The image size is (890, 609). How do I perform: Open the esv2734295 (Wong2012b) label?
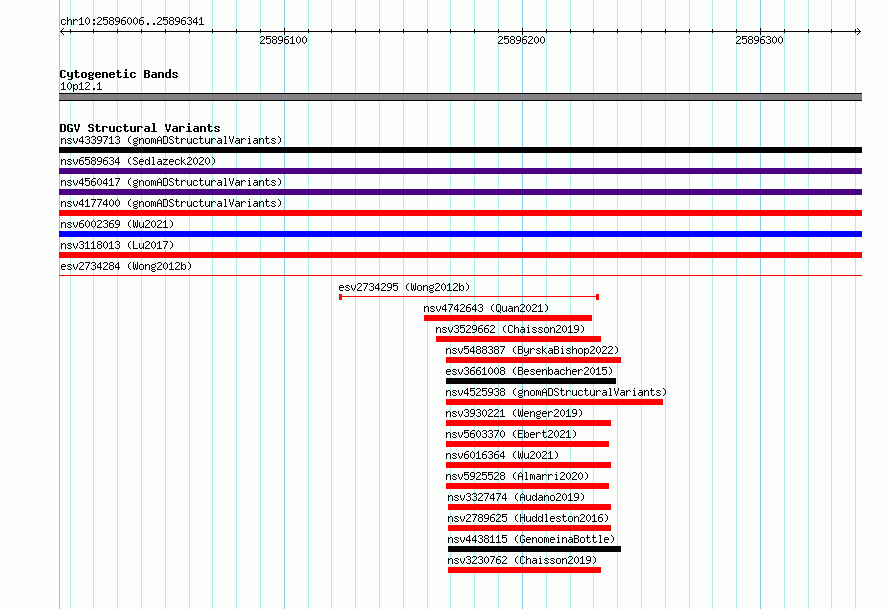404,287
